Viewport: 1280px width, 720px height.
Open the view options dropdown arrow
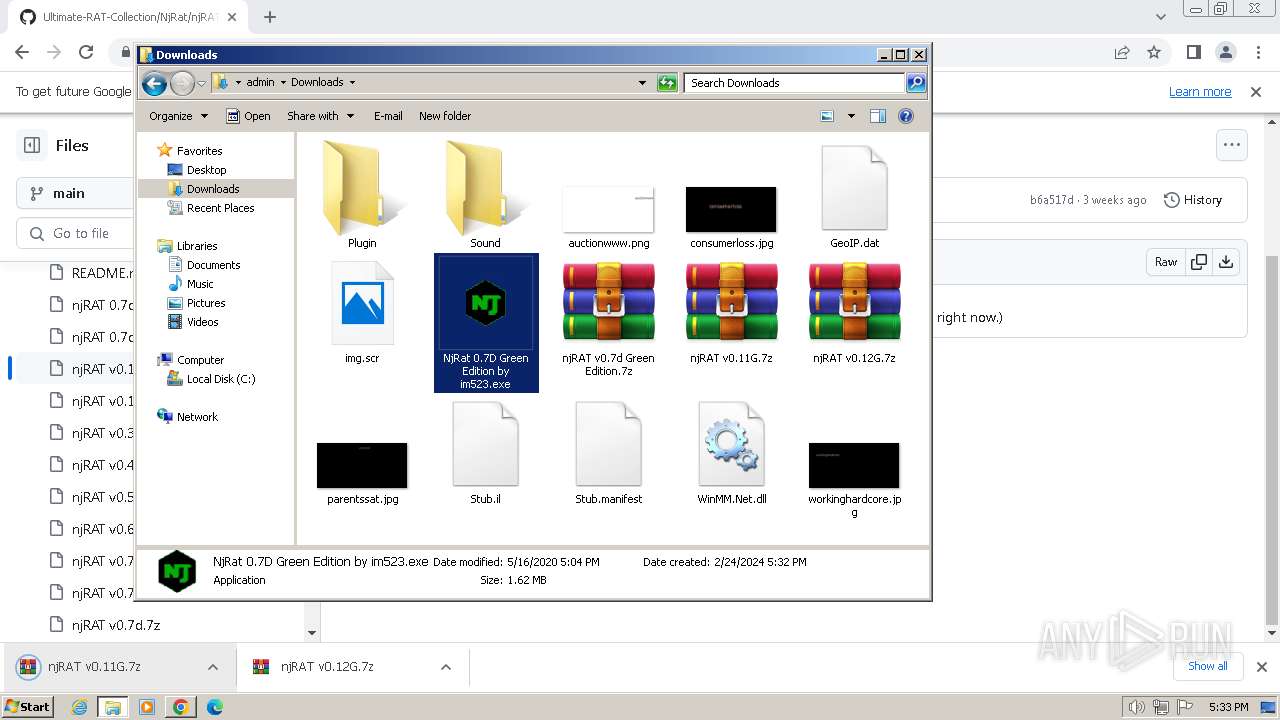pyautogui.click(x=851, y=116)
